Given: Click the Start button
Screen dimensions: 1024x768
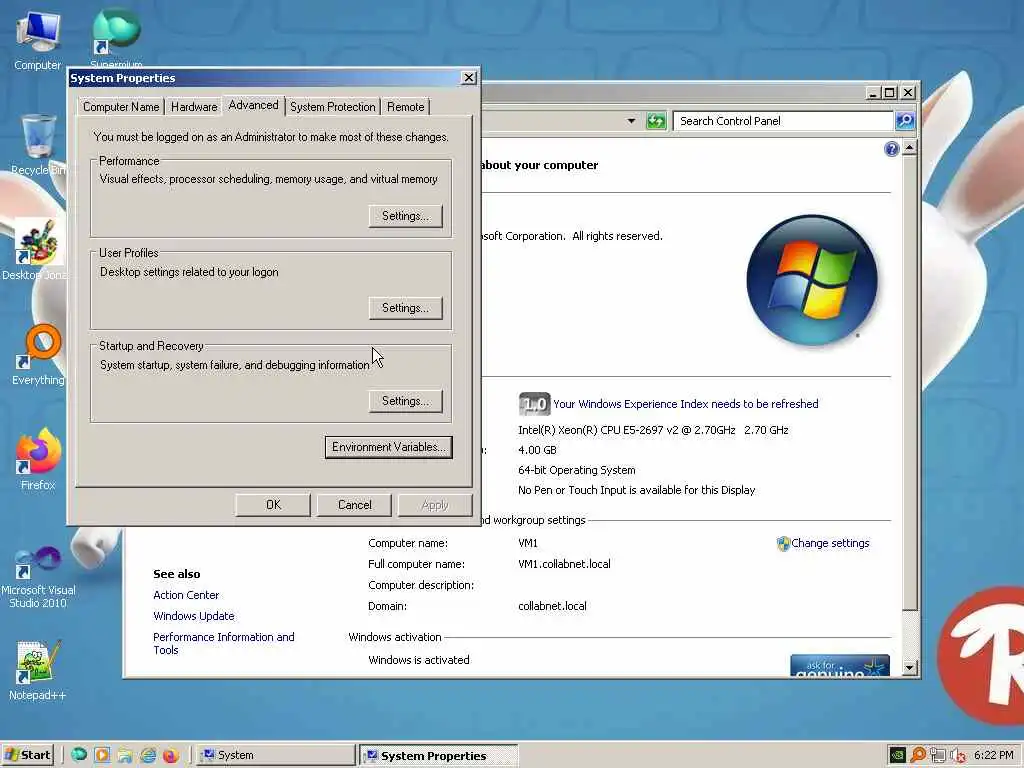Looking at the screenshot, I should [x=27, y=755].
